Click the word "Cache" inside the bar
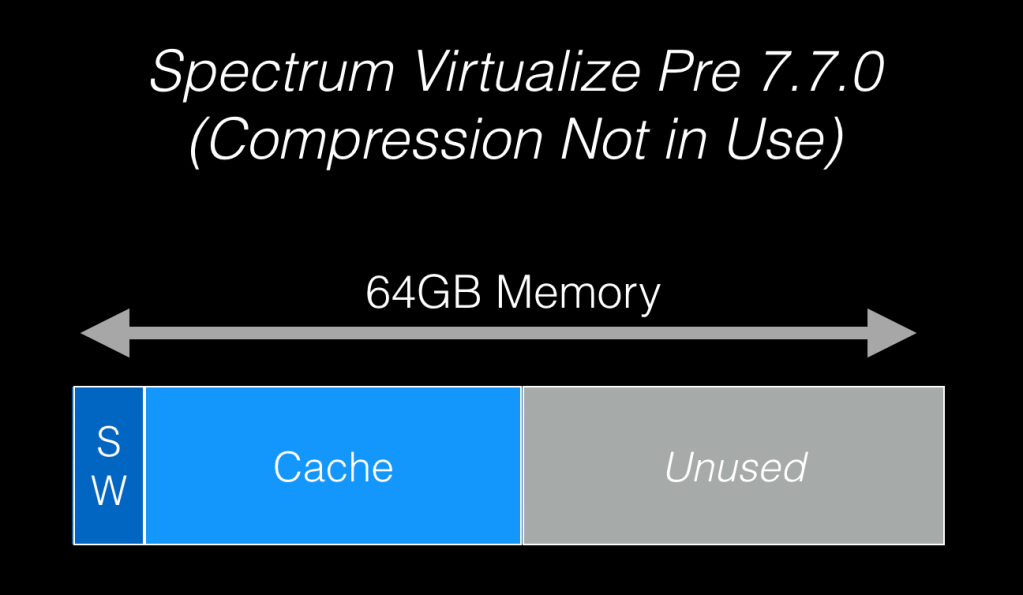The image size is (1023, 595). point(333,467)
